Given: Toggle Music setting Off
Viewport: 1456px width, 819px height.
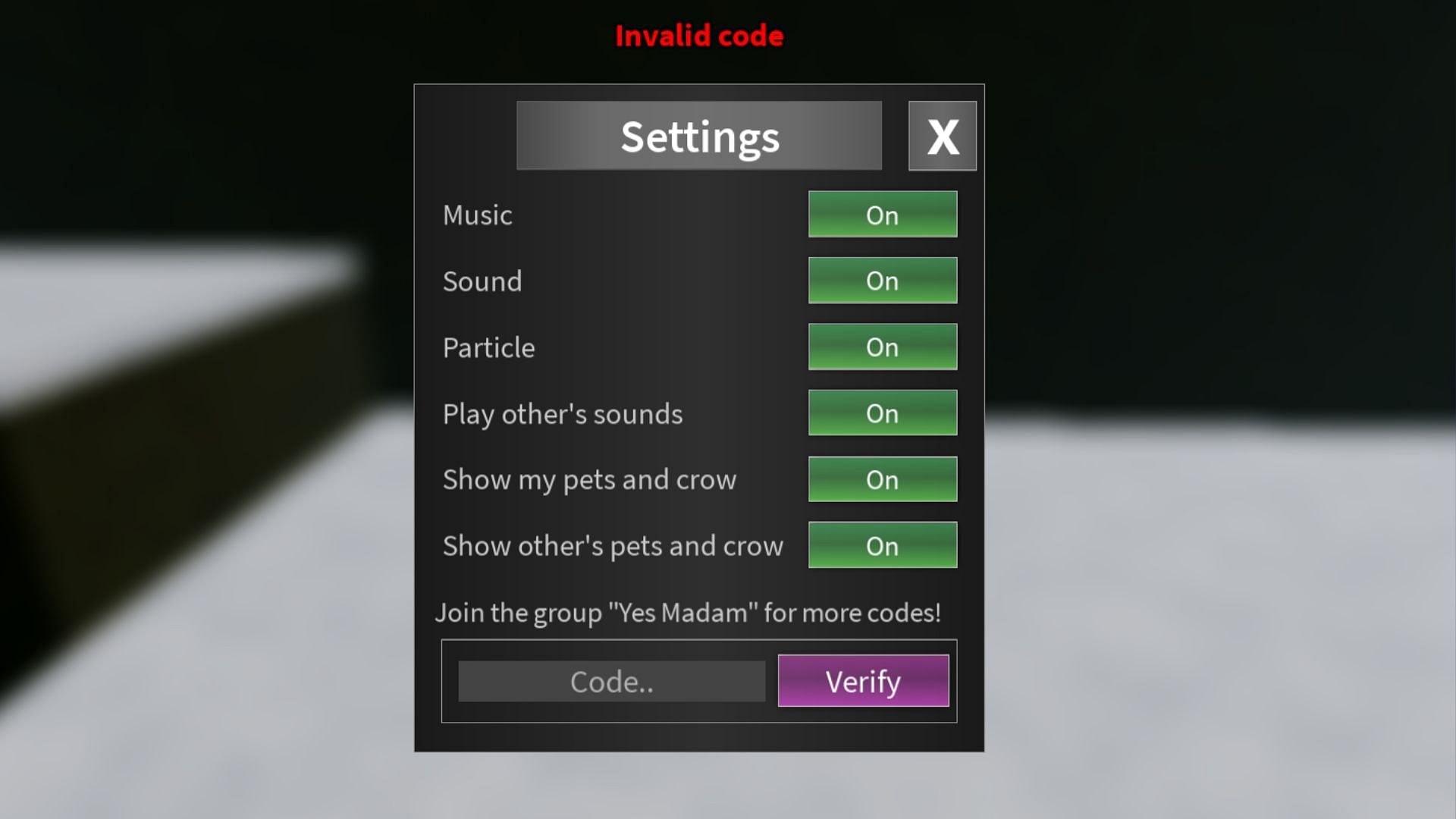Looking at the screenshot, I should (882, 214).
